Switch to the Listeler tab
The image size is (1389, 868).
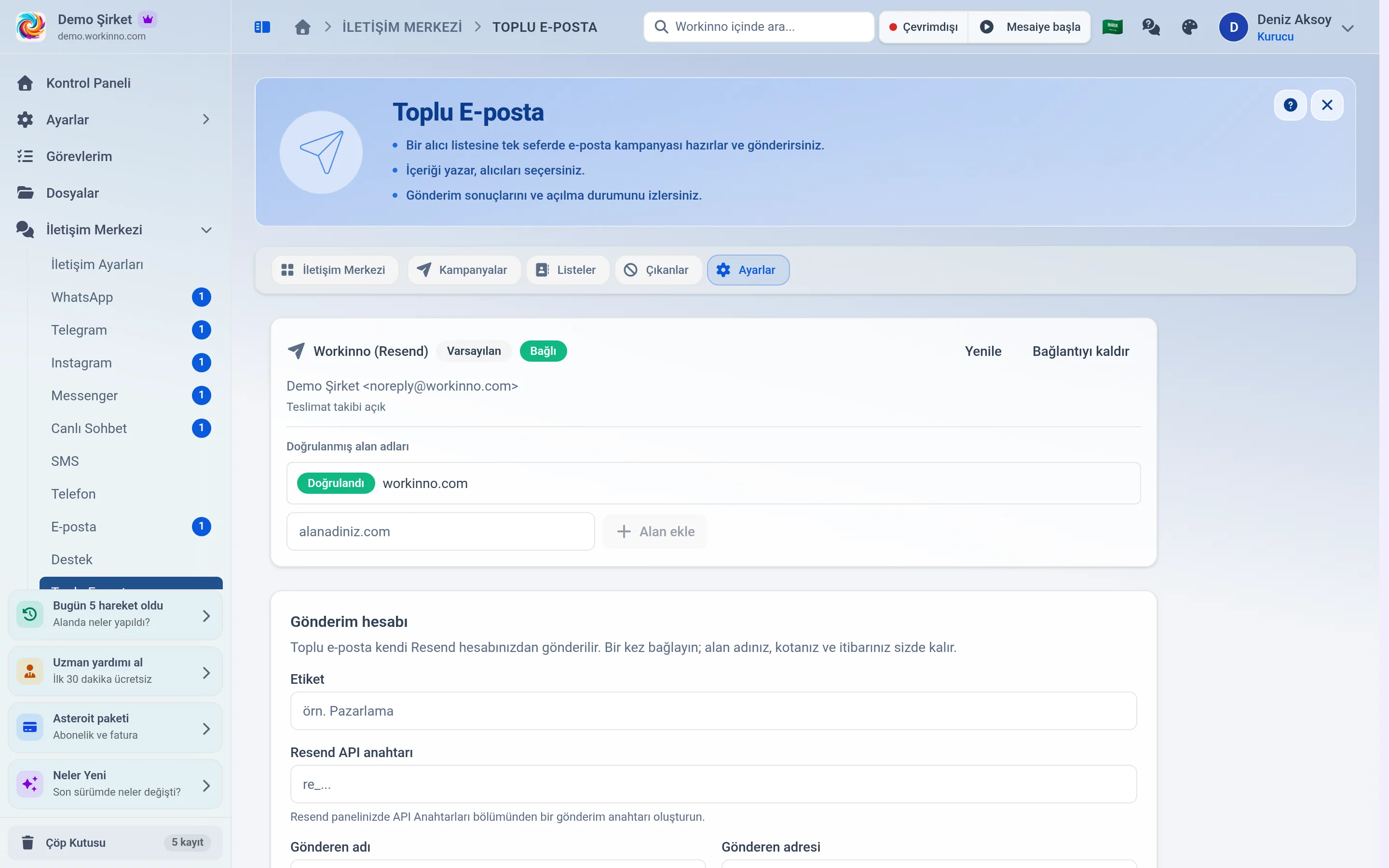click(568, 270)
